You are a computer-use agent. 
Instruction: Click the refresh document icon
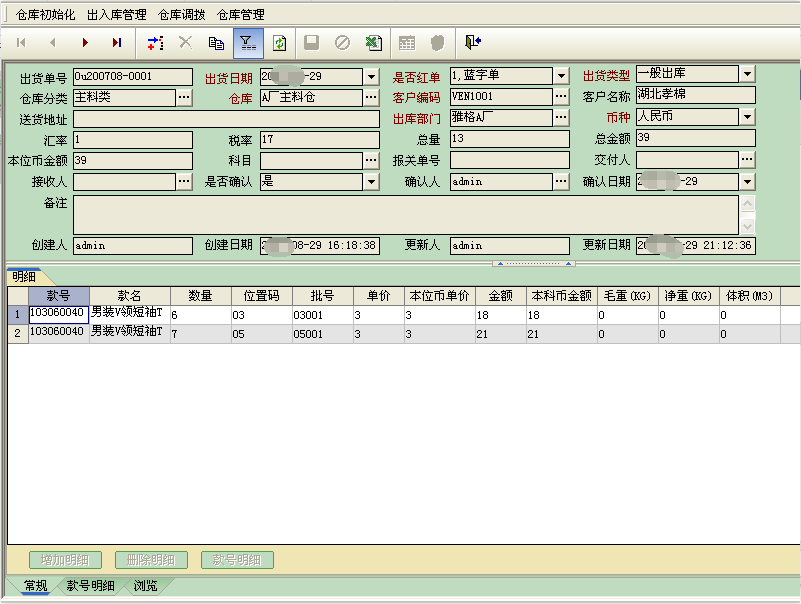[279, 43]
